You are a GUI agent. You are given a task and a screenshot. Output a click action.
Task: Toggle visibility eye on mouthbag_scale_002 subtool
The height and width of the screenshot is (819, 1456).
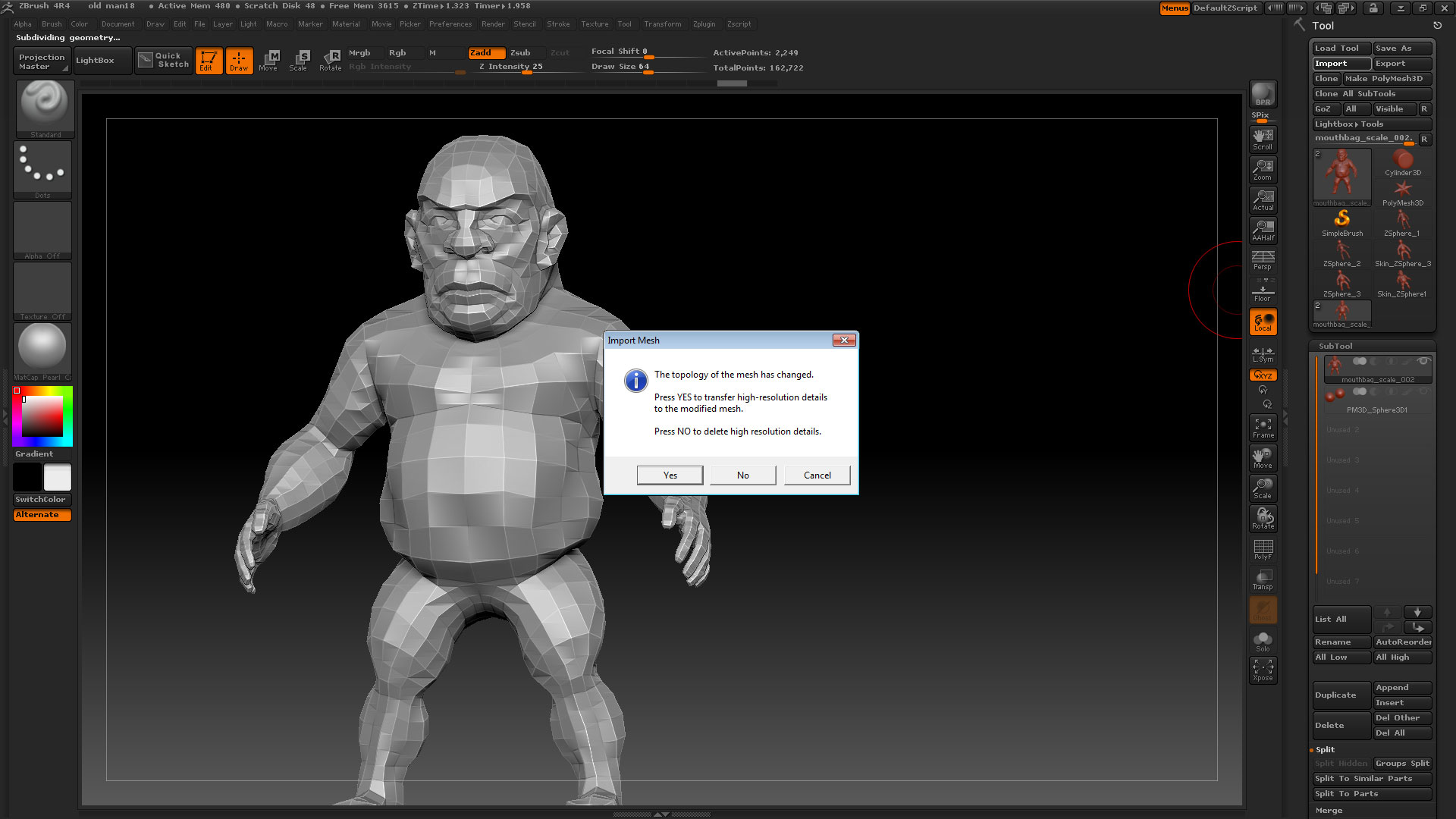[x=1423, y=359]
